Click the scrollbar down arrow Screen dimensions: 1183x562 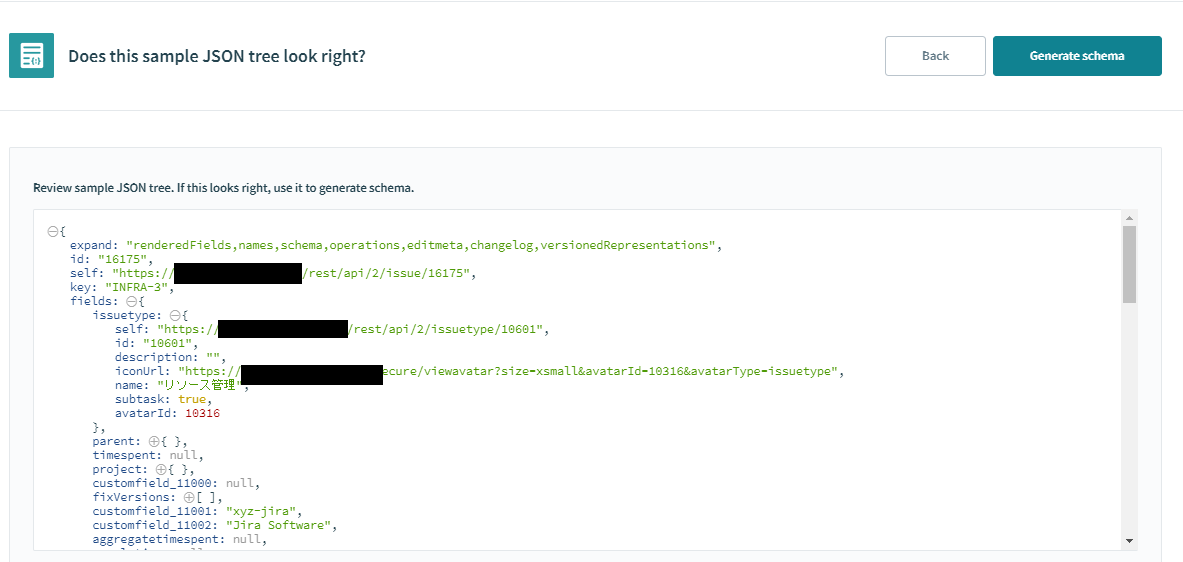click(x=1129, y=541)
